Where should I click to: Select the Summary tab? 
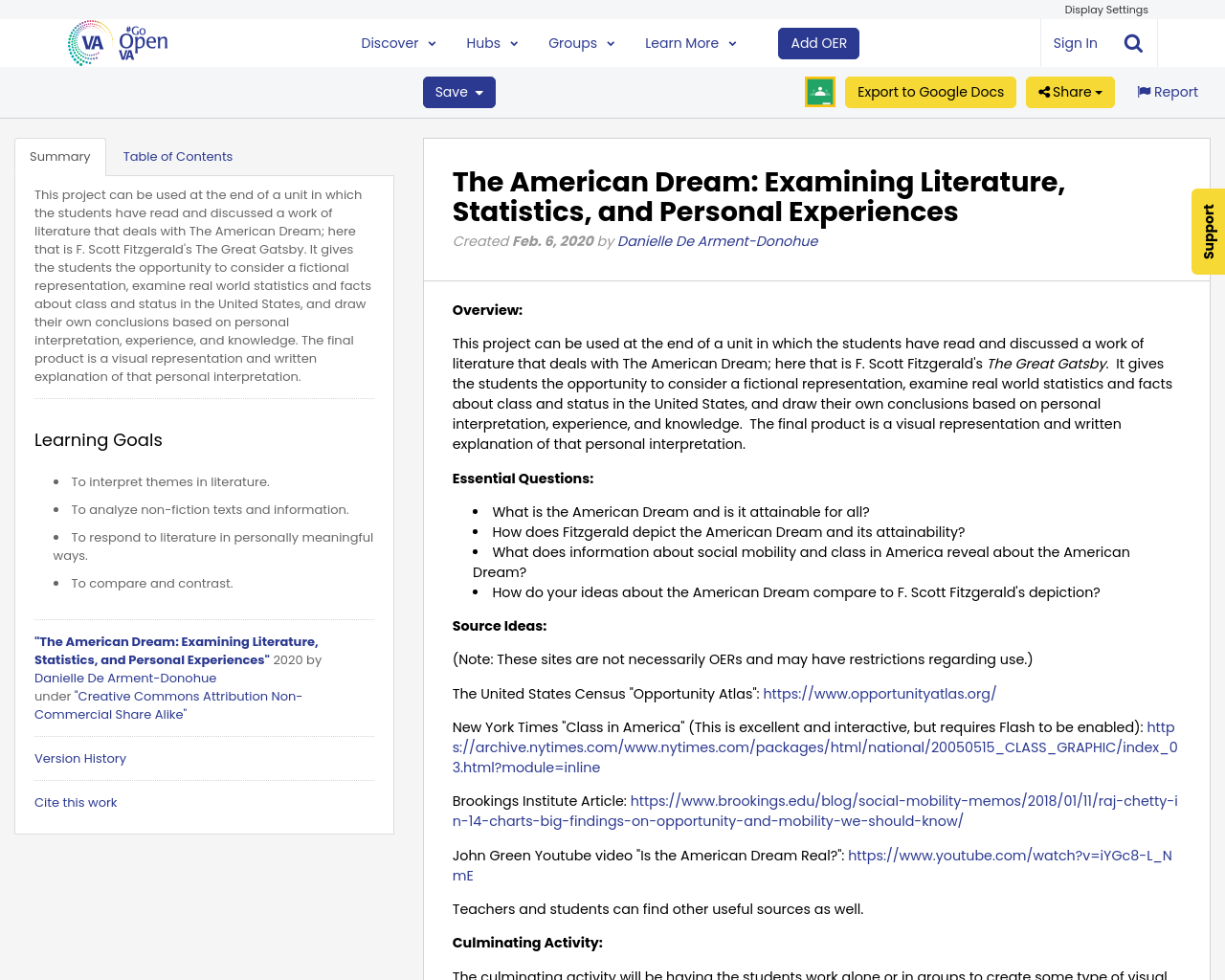click(59, 155)
